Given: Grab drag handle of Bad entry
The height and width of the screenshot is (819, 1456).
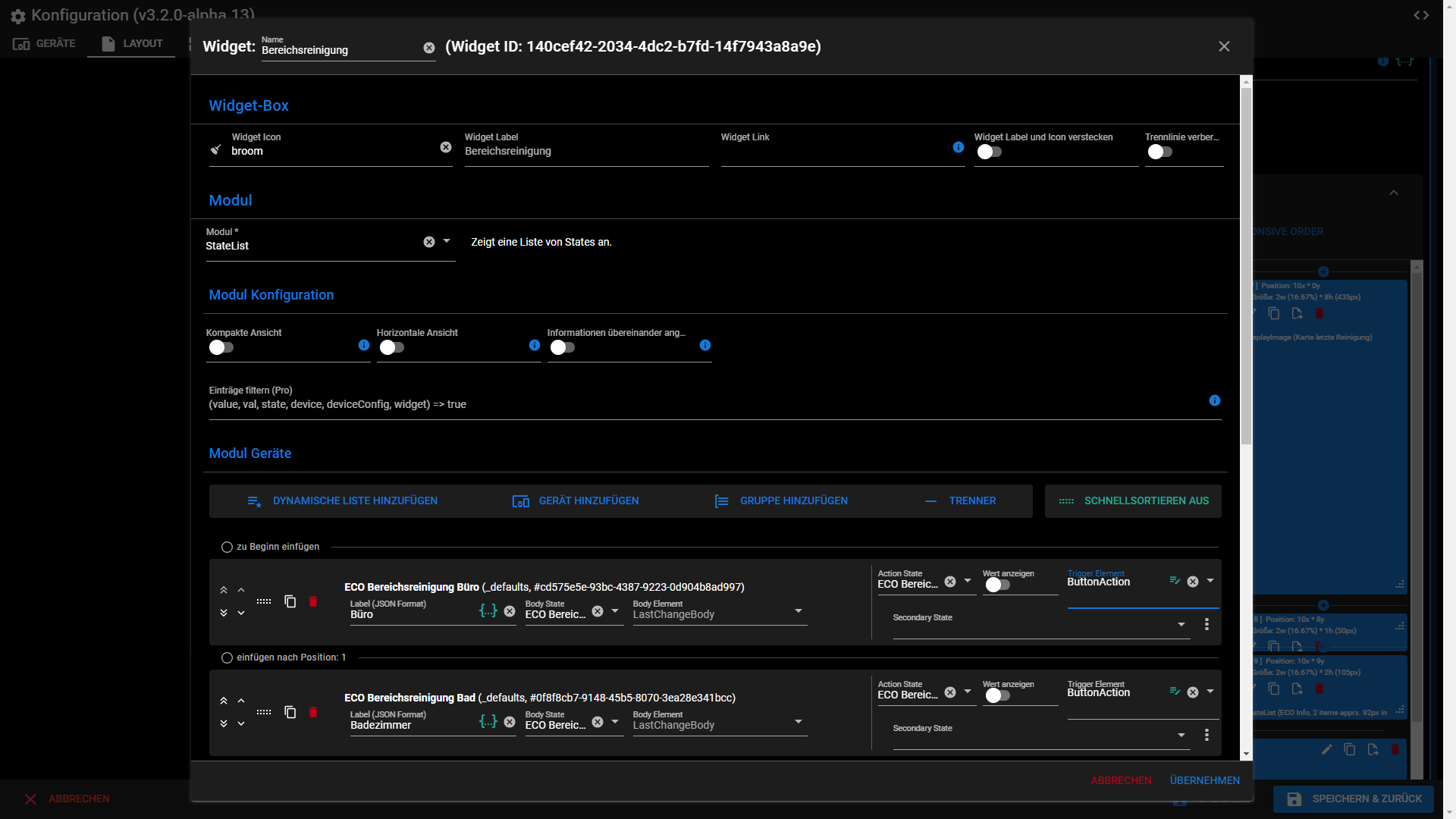Looking at the screenshot, I should coord(264,712).
